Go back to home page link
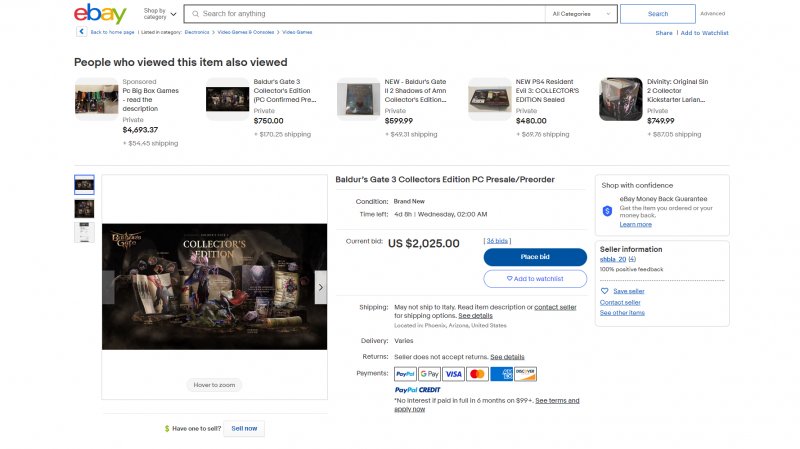This screenshot has width=800, height=449. [x=112, y=32]
